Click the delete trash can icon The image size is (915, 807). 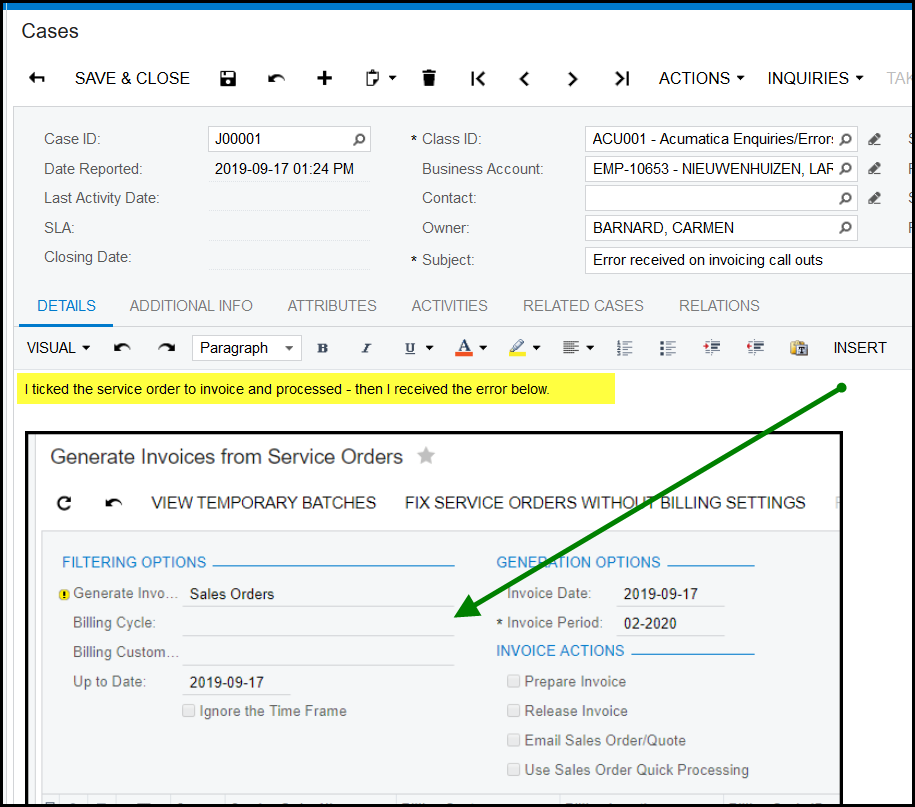point(429,78)
